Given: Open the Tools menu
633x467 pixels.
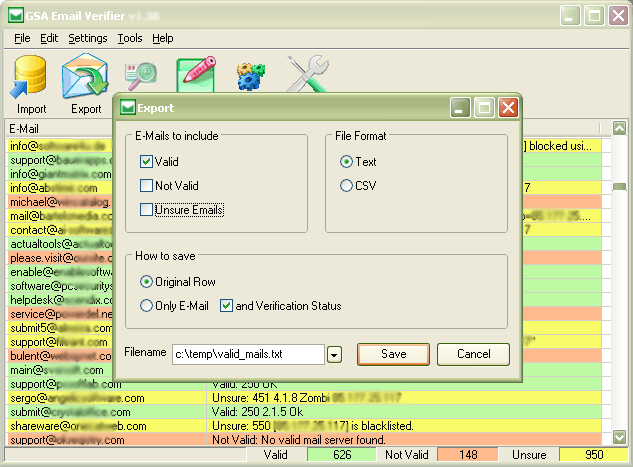Looking at the screenshot, I should click(129, 38).
